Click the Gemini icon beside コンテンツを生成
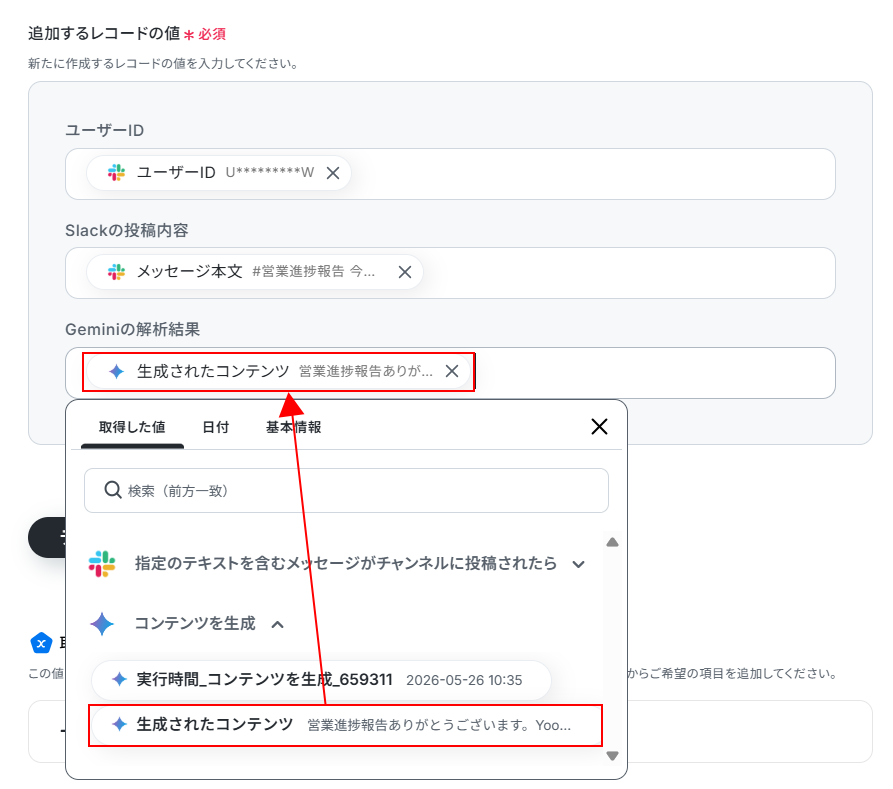893x789 pixels. pos(102,624)
